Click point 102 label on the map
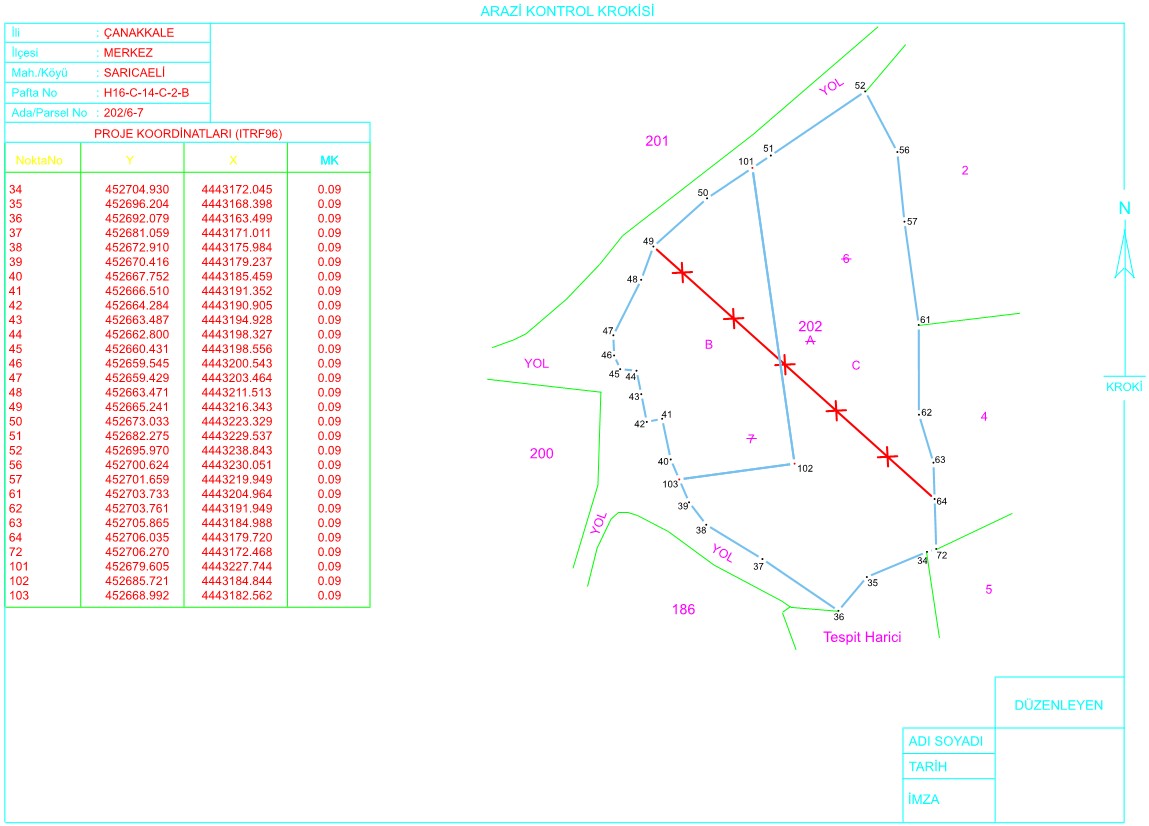The image size is (1149, 826). 805,469
